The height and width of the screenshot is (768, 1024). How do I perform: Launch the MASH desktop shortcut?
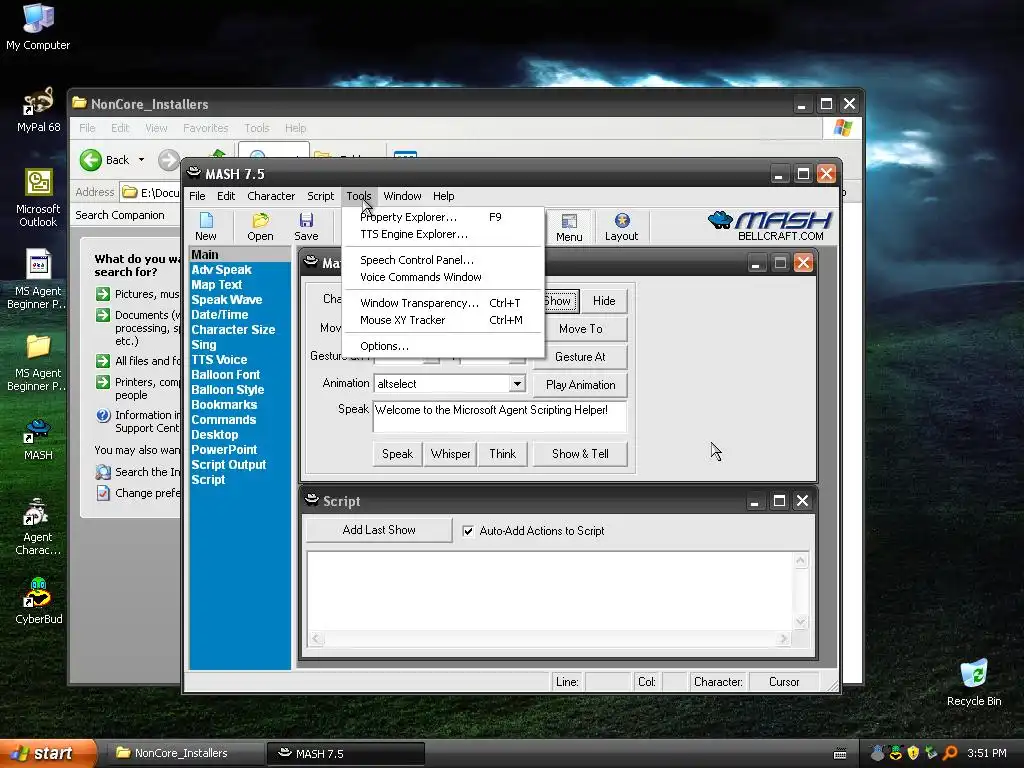pos(38,440)
